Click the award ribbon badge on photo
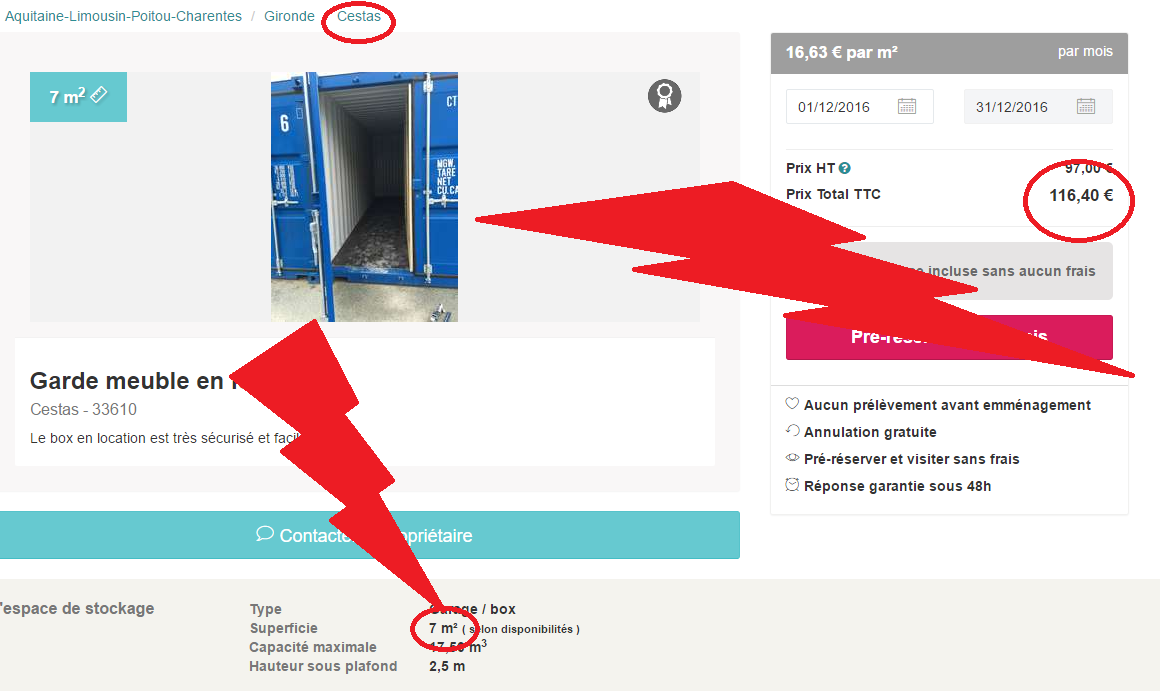 pyautogui.click(x=664, y=96)
